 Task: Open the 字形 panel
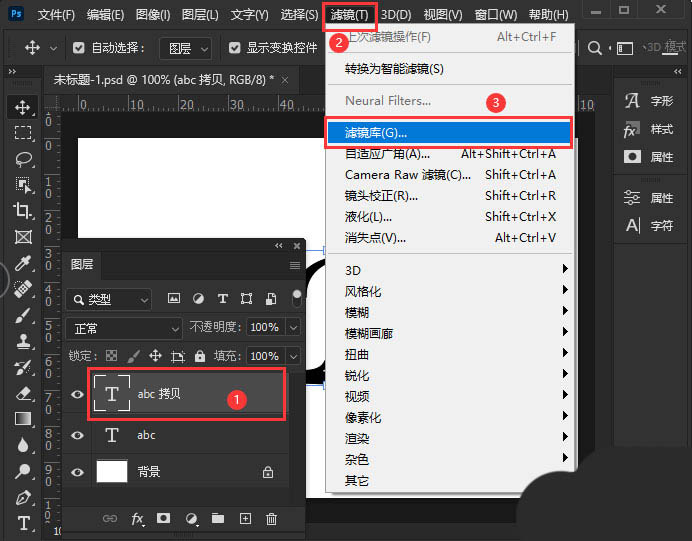649,101
